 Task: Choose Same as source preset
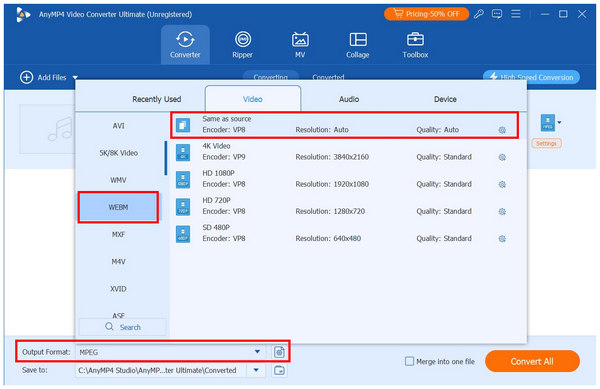click(x=344, y=125)
